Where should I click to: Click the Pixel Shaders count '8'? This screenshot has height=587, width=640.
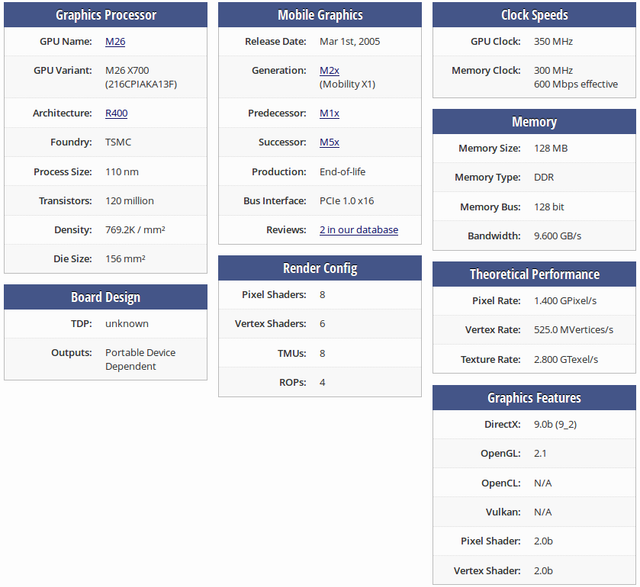point(322,295)
